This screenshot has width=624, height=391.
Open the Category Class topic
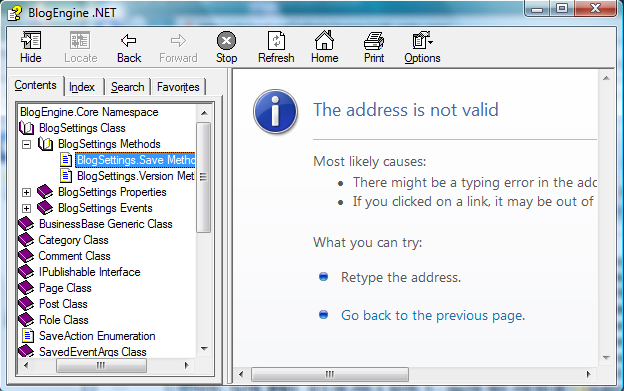click(73, 240)
